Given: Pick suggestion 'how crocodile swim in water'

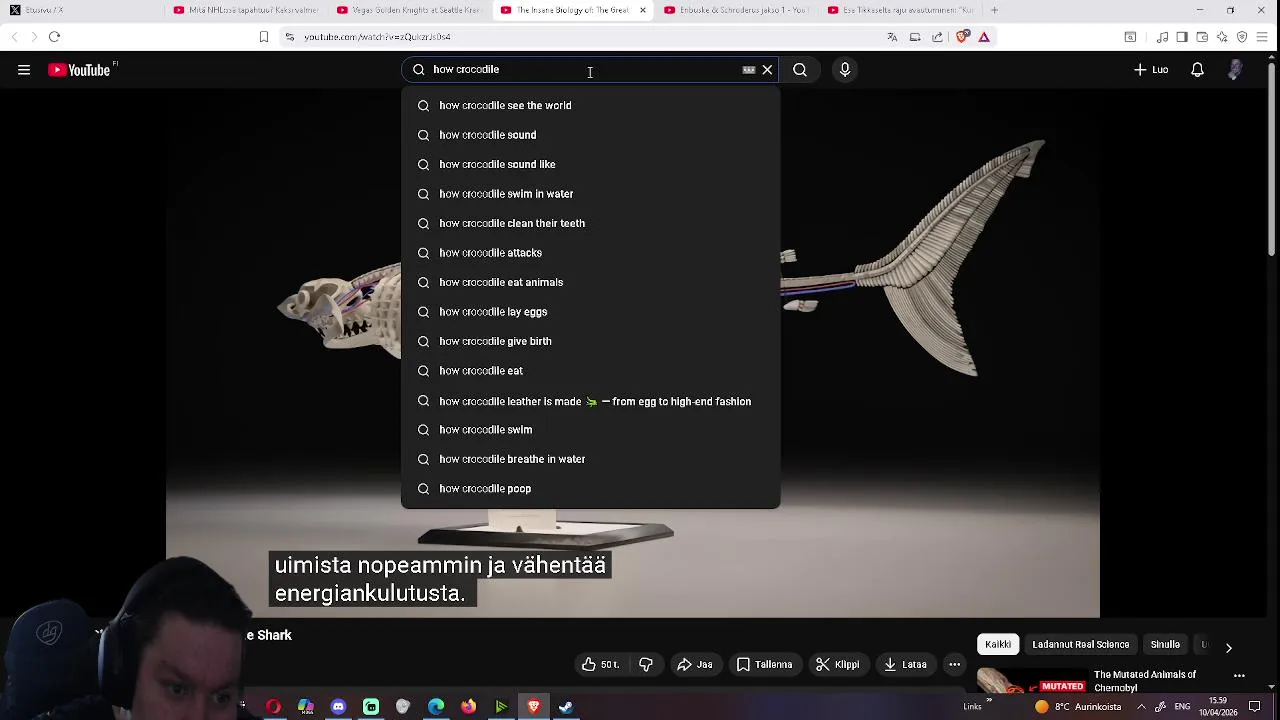Looking at the screenshot, I should (590, 194).
